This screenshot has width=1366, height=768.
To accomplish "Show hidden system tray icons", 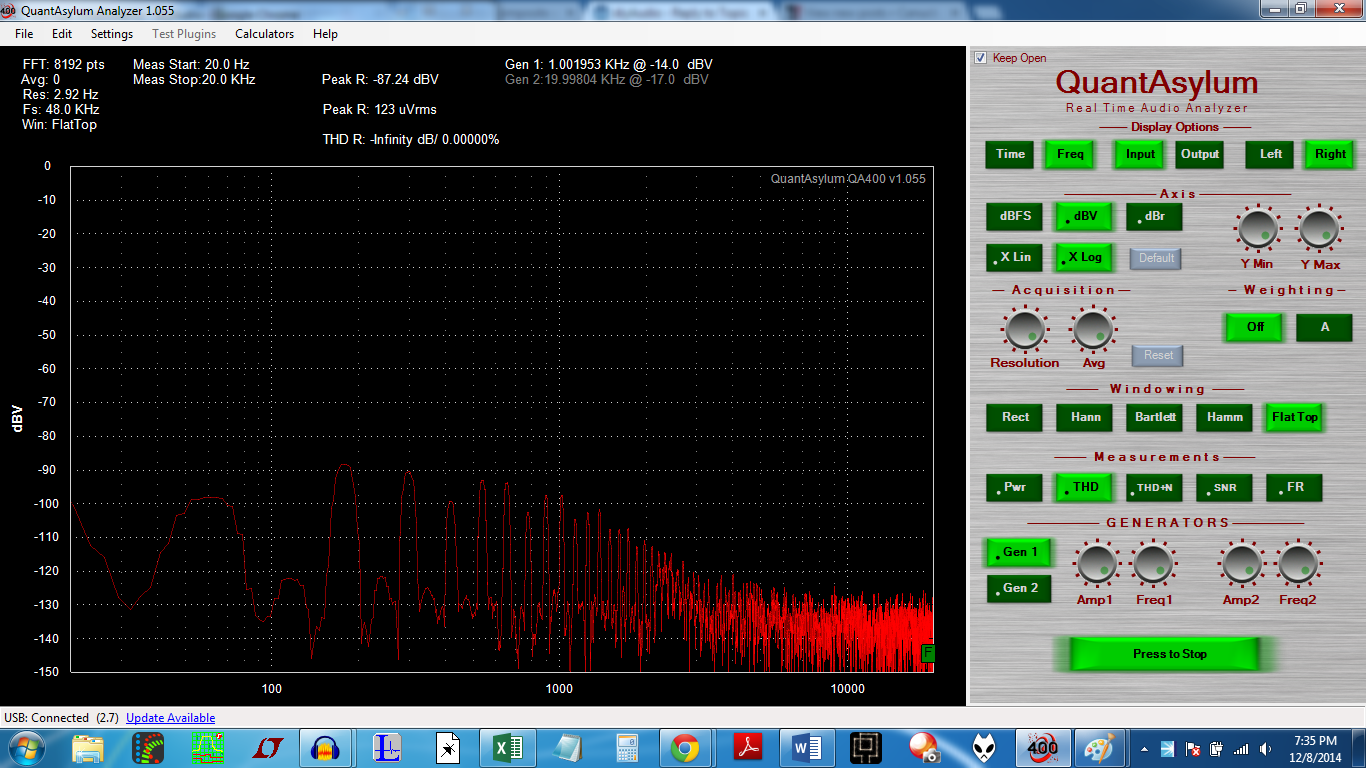I will (1144, 749).
